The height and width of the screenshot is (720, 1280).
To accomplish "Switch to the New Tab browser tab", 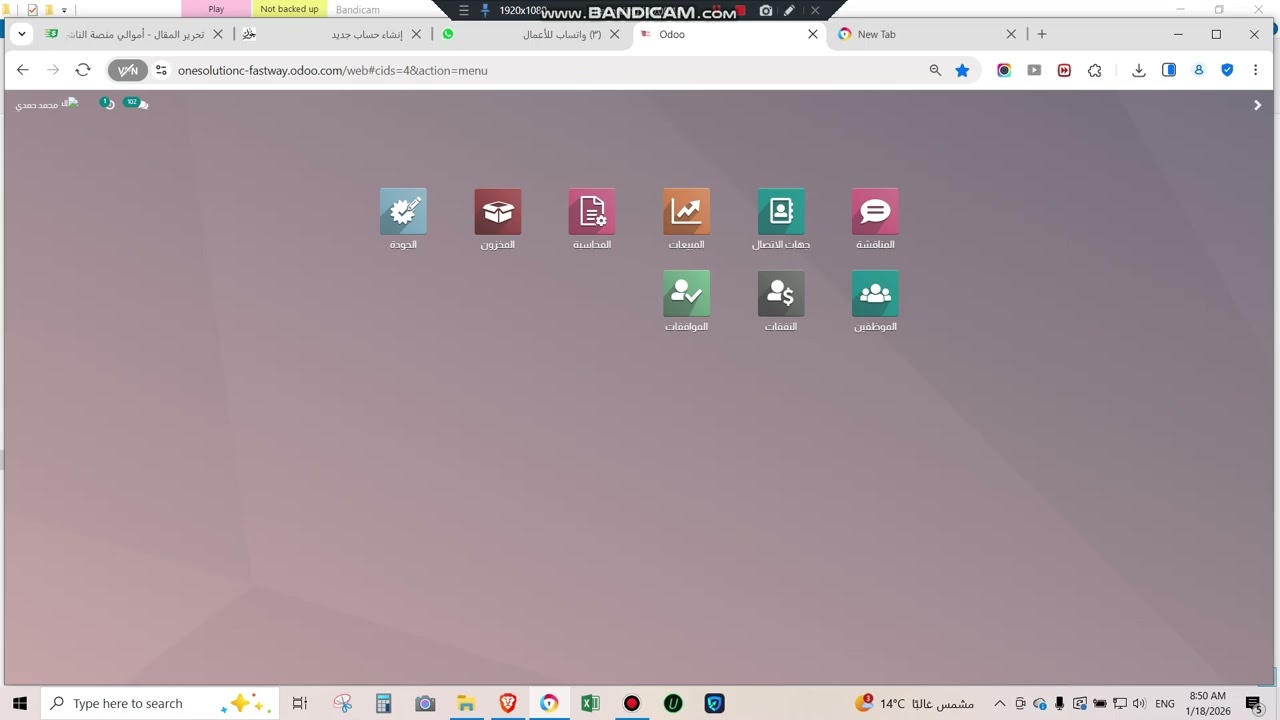I will 926,34.
